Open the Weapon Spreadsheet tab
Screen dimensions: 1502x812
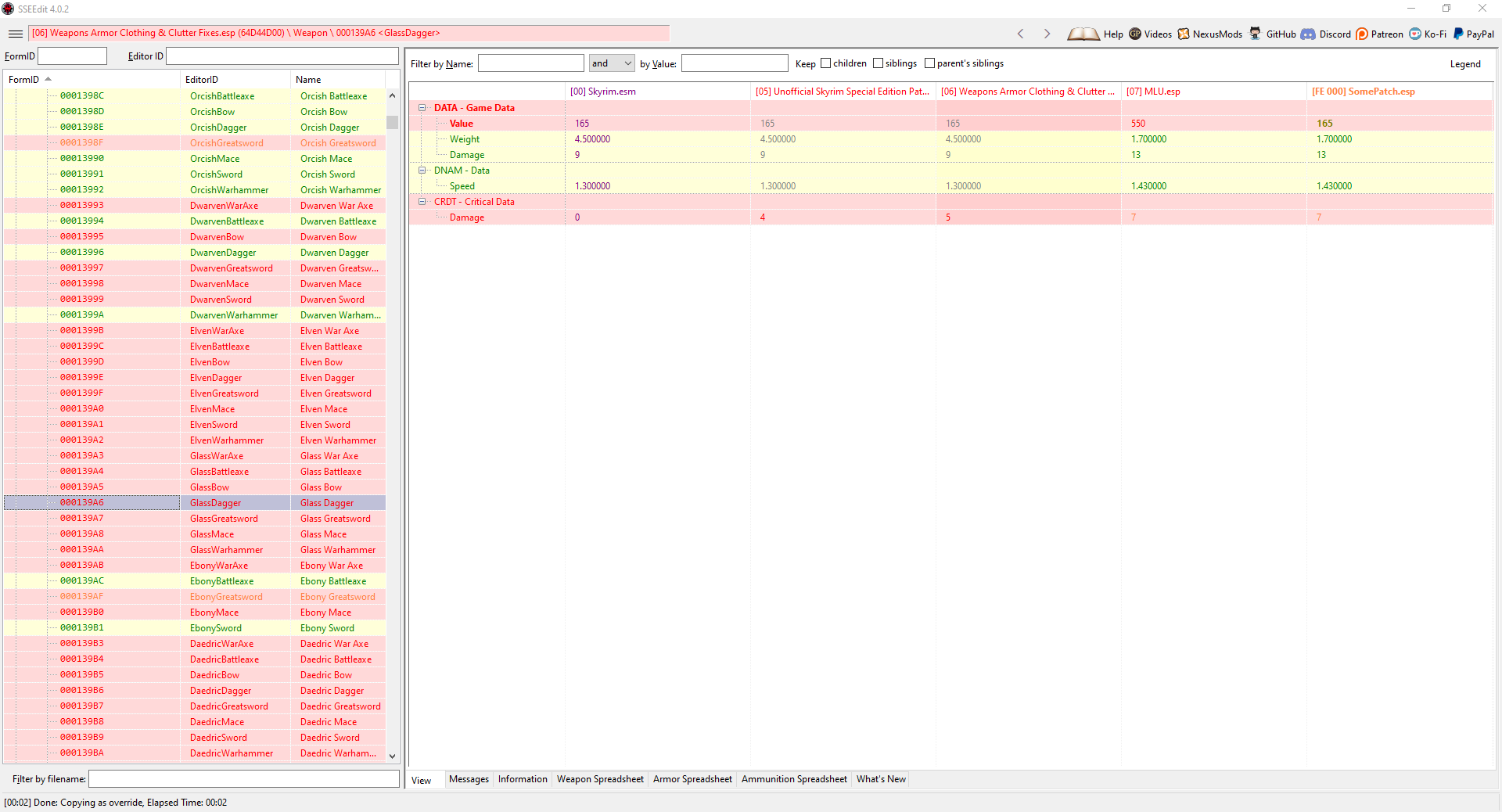[x=600, y=779]
